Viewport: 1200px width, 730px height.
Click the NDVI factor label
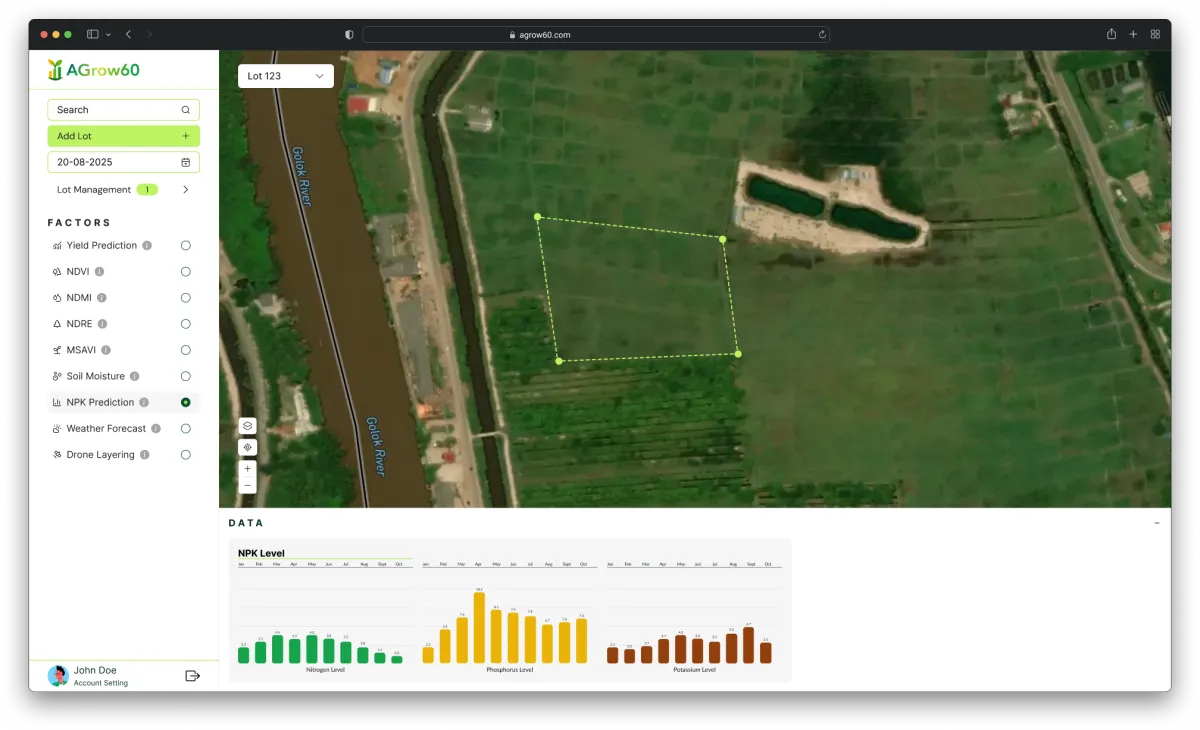pyautogui.click(x=78, y=272)
